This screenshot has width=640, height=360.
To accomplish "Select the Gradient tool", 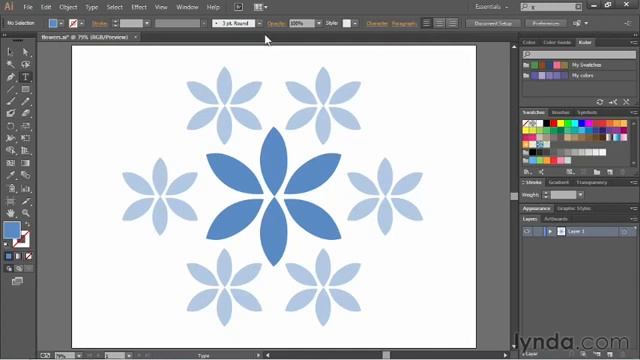I will [25, 163].
